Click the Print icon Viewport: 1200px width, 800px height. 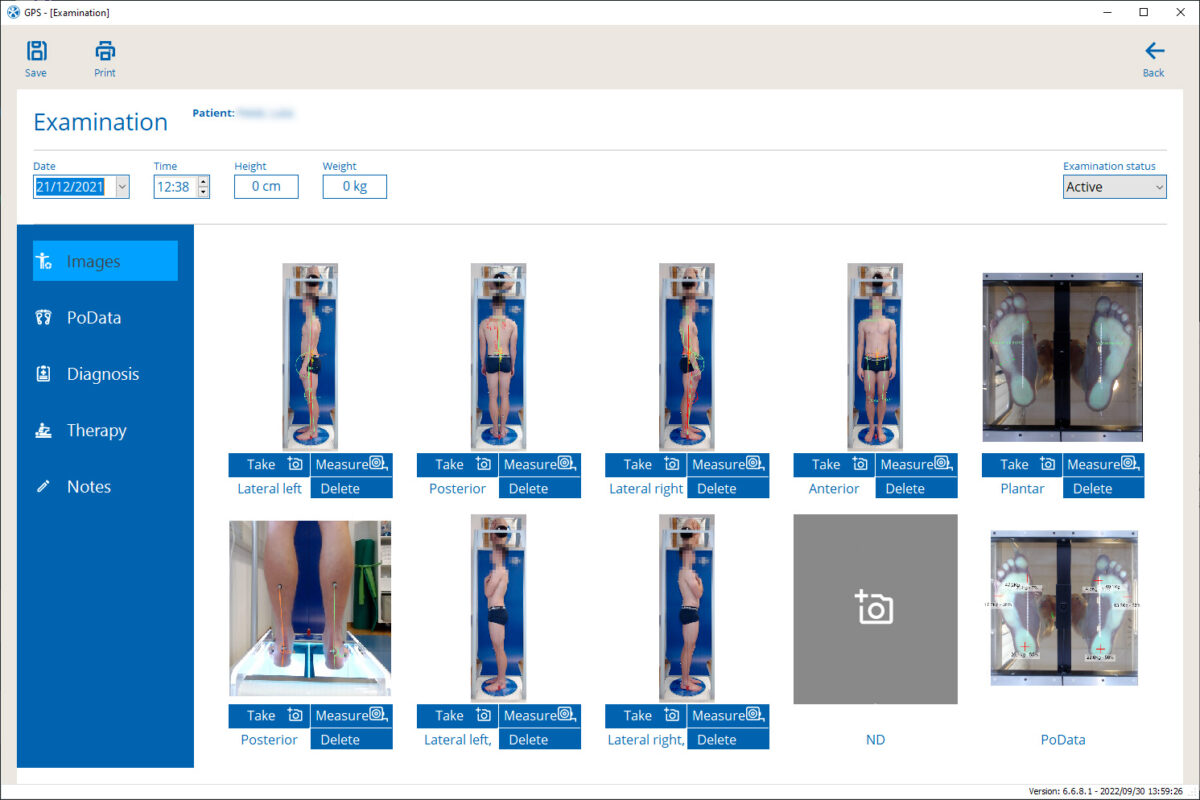tap(105, 58)
